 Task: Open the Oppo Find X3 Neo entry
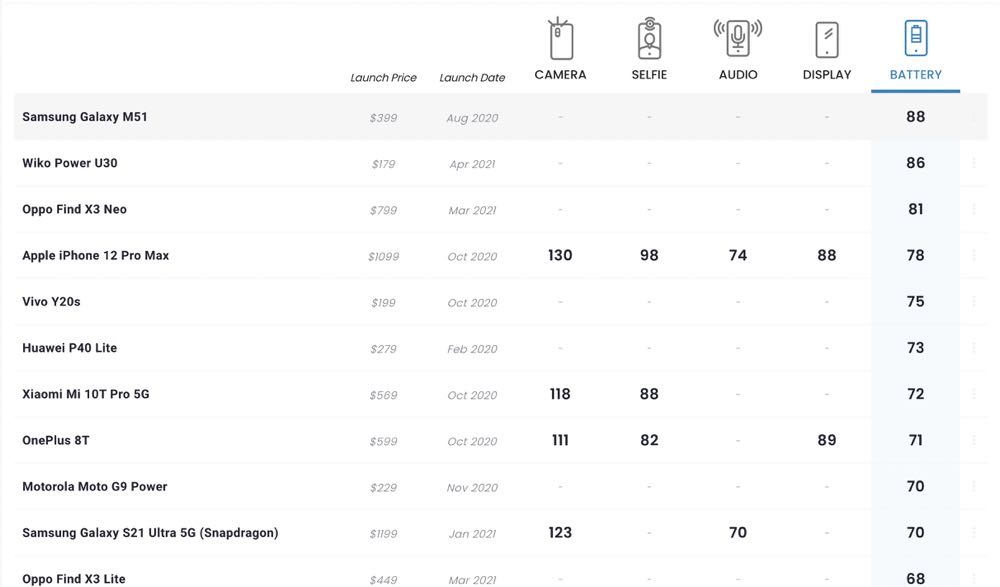pyautogui.click(x=74, y=210)
